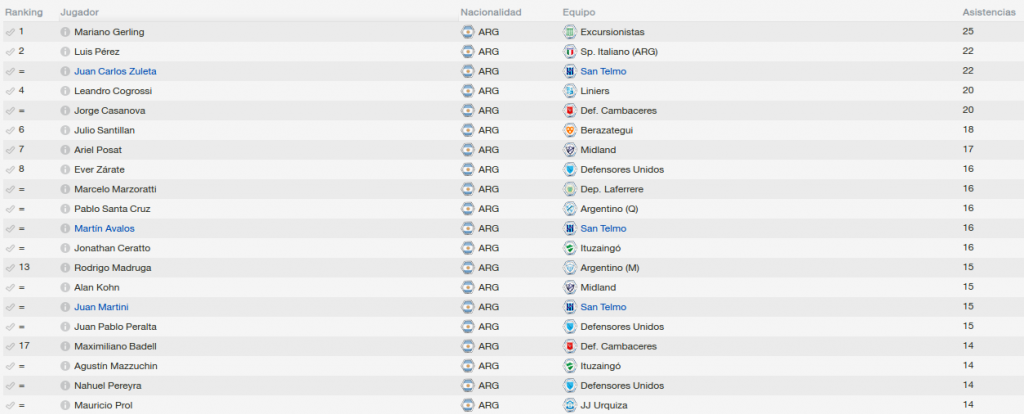Toggle pin icon beside ranking 6
Viewport: 1024px width, 414px height.
(10, 130)
